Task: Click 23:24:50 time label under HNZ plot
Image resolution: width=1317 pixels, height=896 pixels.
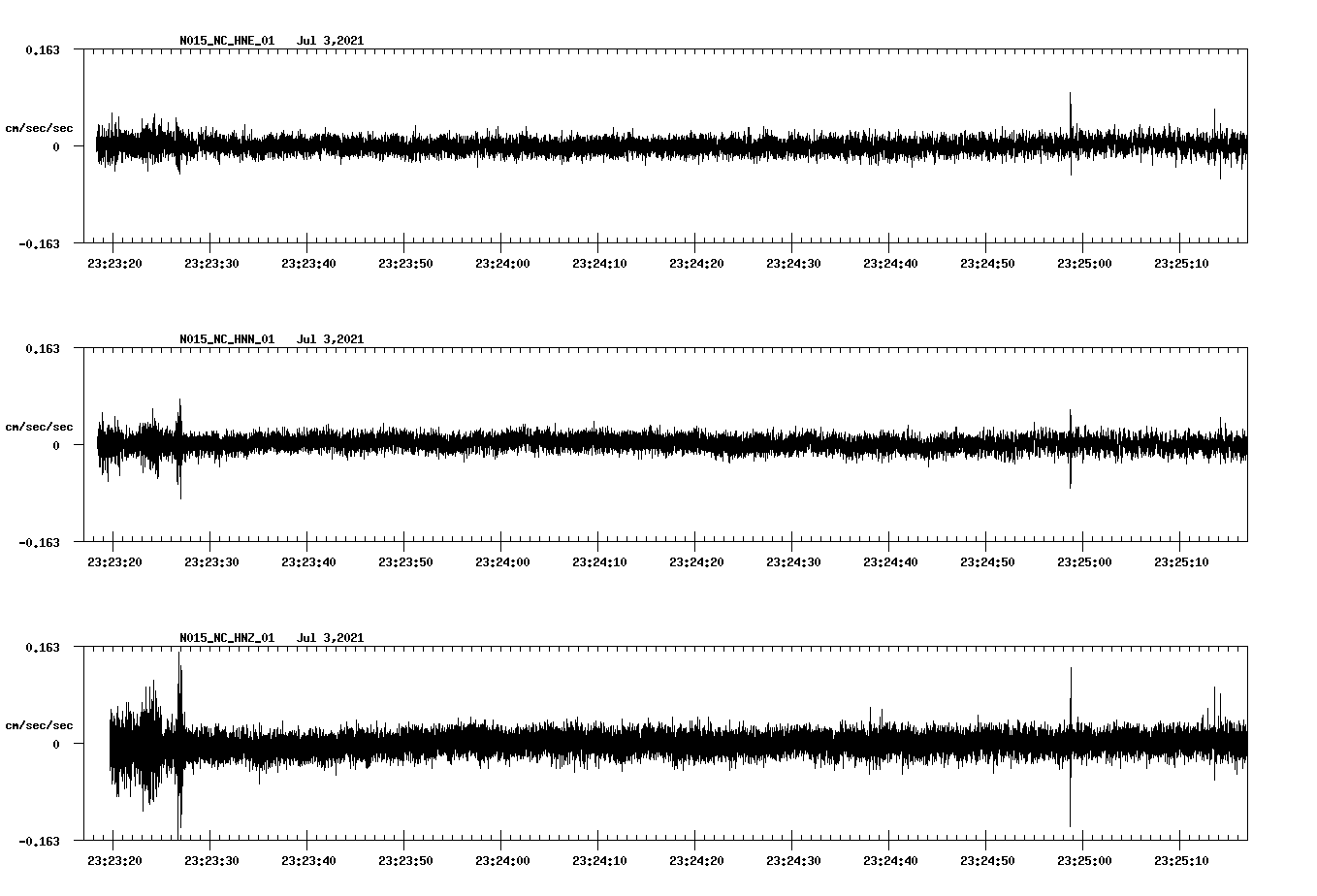Action: coord(987,860)
